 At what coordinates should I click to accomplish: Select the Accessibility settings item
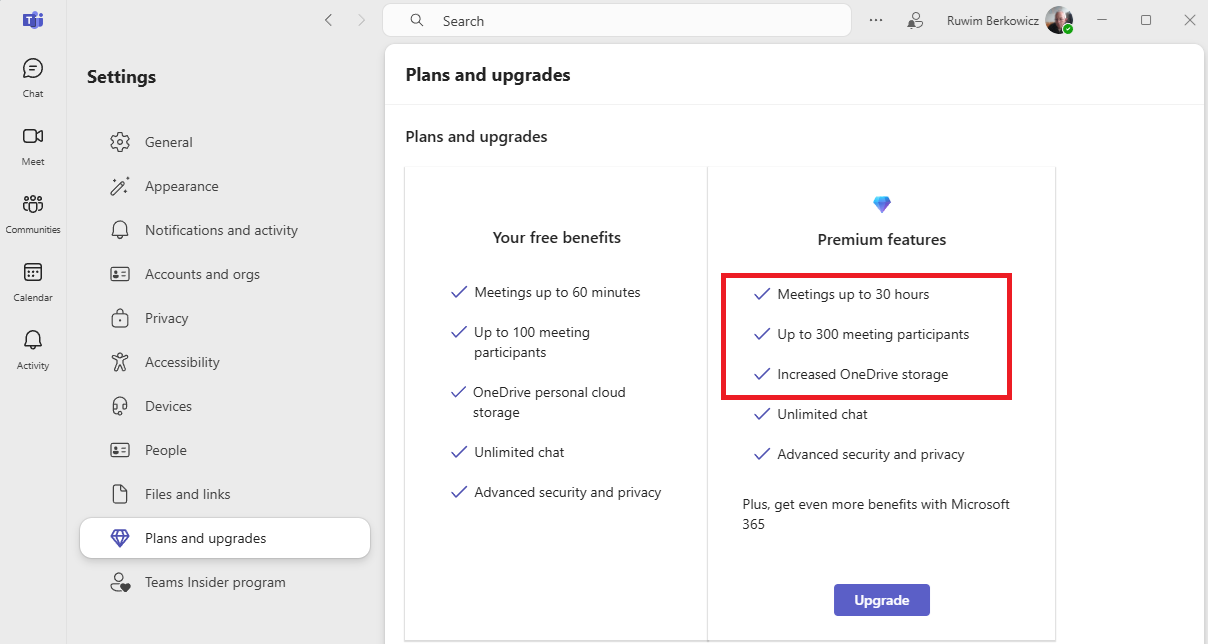(182, 362)
